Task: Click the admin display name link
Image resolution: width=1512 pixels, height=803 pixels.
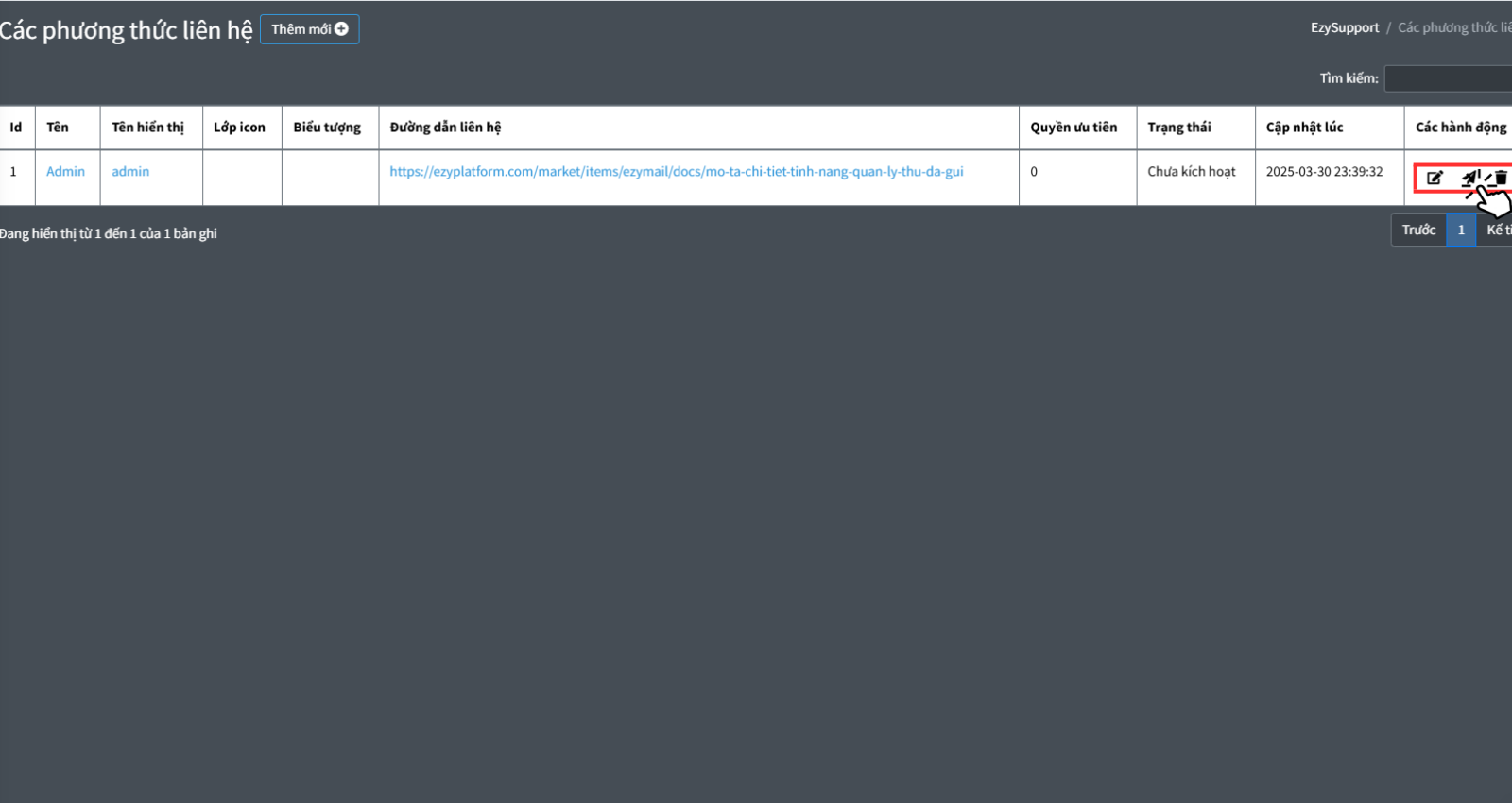Action: tap(130, 171)
